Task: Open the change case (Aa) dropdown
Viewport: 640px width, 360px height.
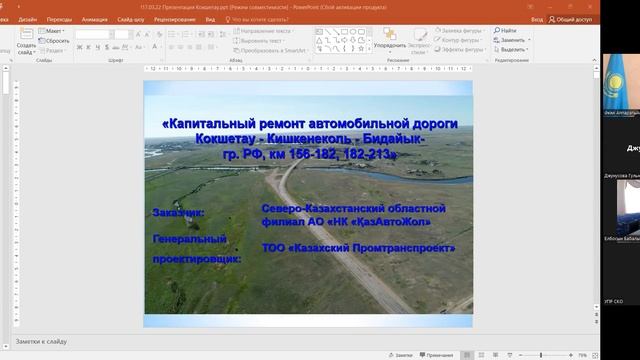Action: pyautogui.click(x=139, y=47)
